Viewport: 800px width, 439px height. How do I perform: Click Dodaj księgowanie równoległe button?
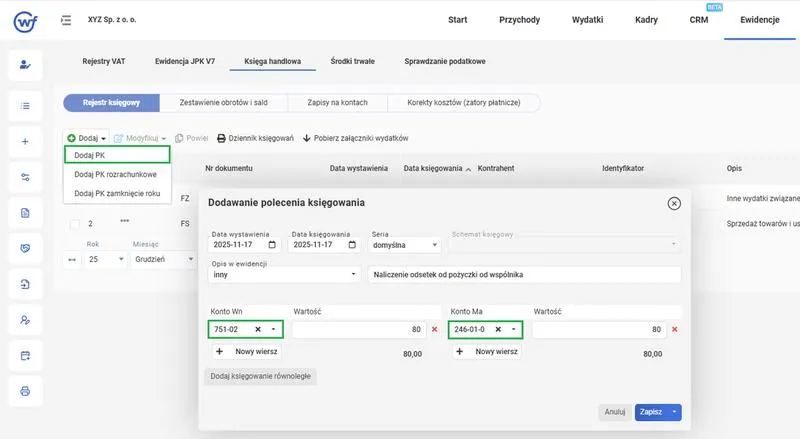pos(260,376)
